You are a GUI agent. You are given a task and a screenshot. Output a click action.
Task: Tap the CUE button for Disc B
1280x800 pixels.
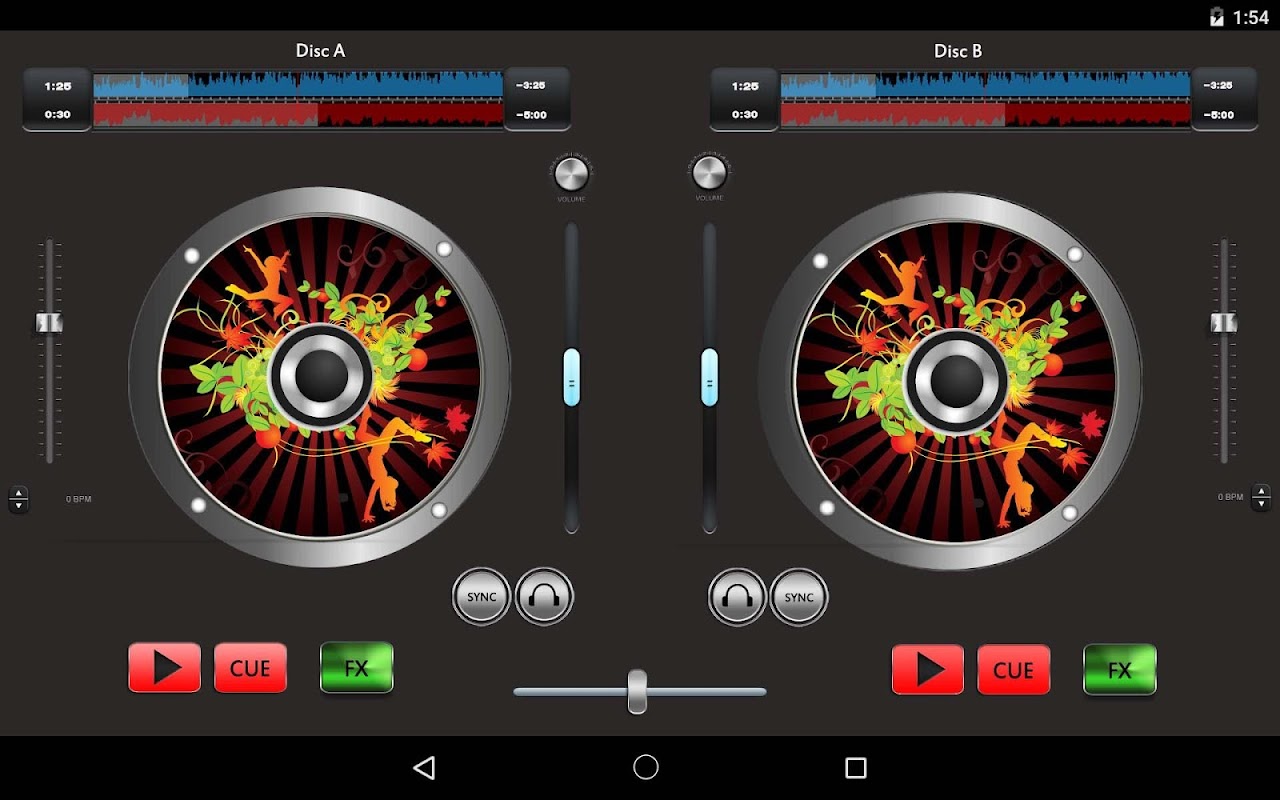pos(1014,669)
